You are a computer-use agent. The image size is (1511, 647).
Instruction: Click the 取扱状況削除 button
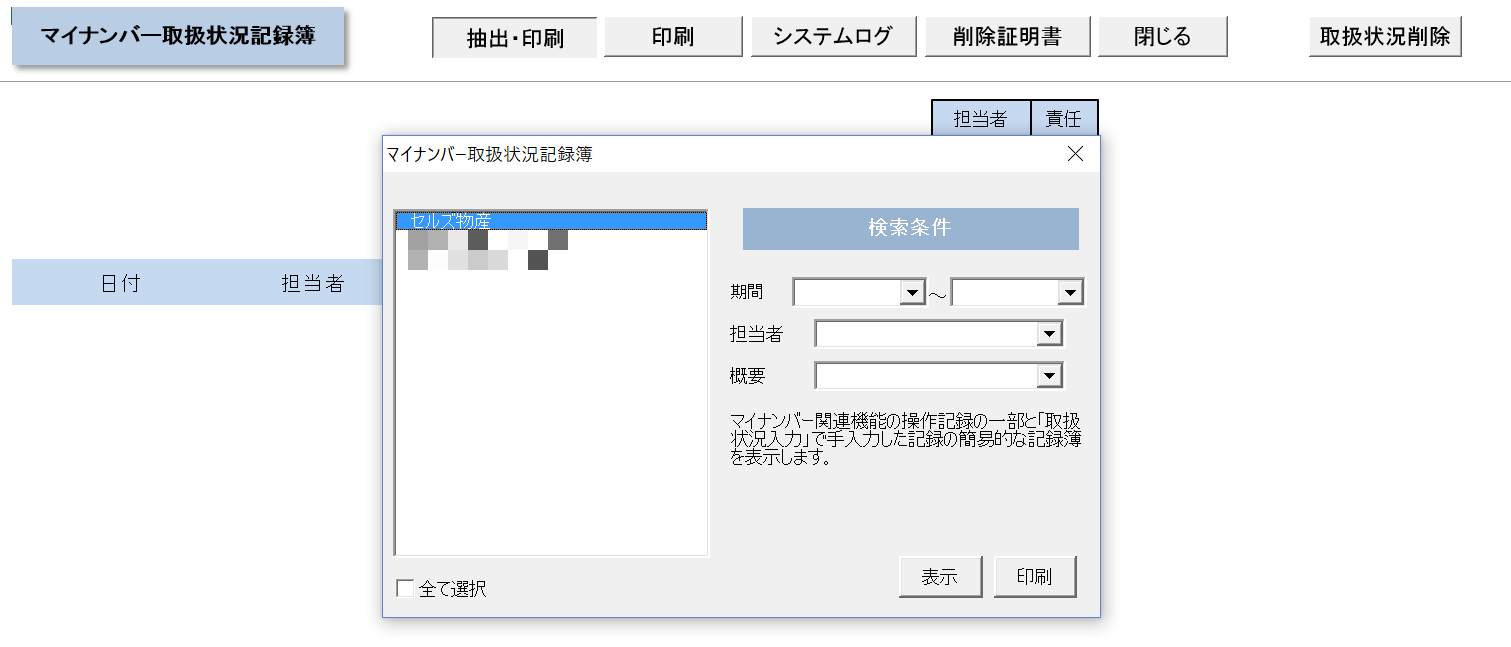click(x=1384, y=38)
